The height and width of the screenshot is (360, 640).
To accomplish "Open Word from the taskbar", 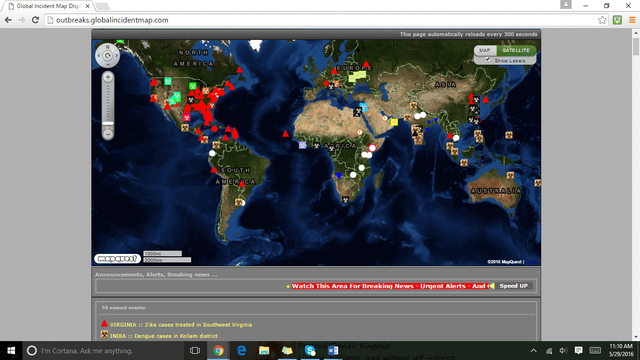I will [333, 351].
